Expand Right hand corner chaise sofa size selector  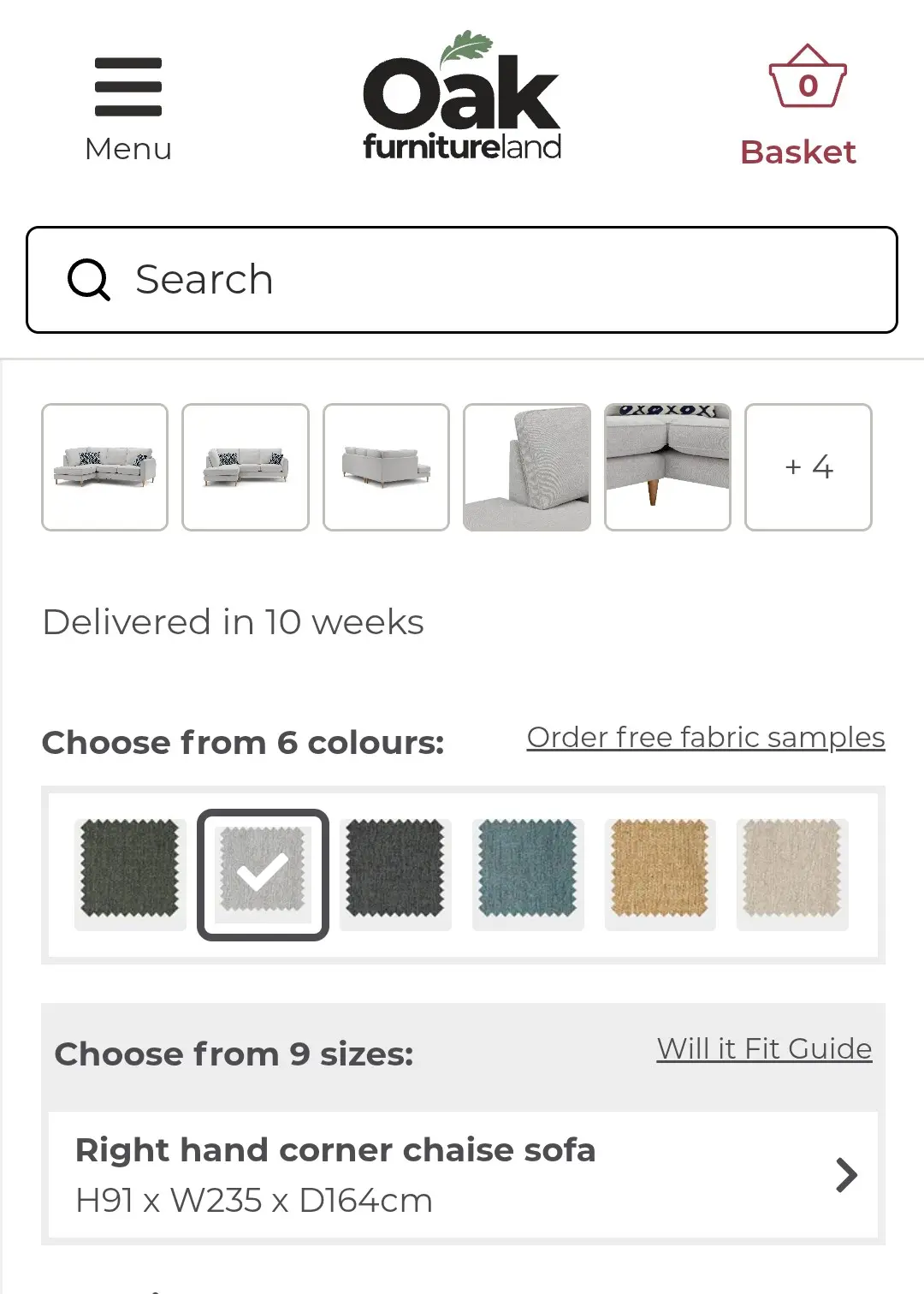pos(463,1175)
